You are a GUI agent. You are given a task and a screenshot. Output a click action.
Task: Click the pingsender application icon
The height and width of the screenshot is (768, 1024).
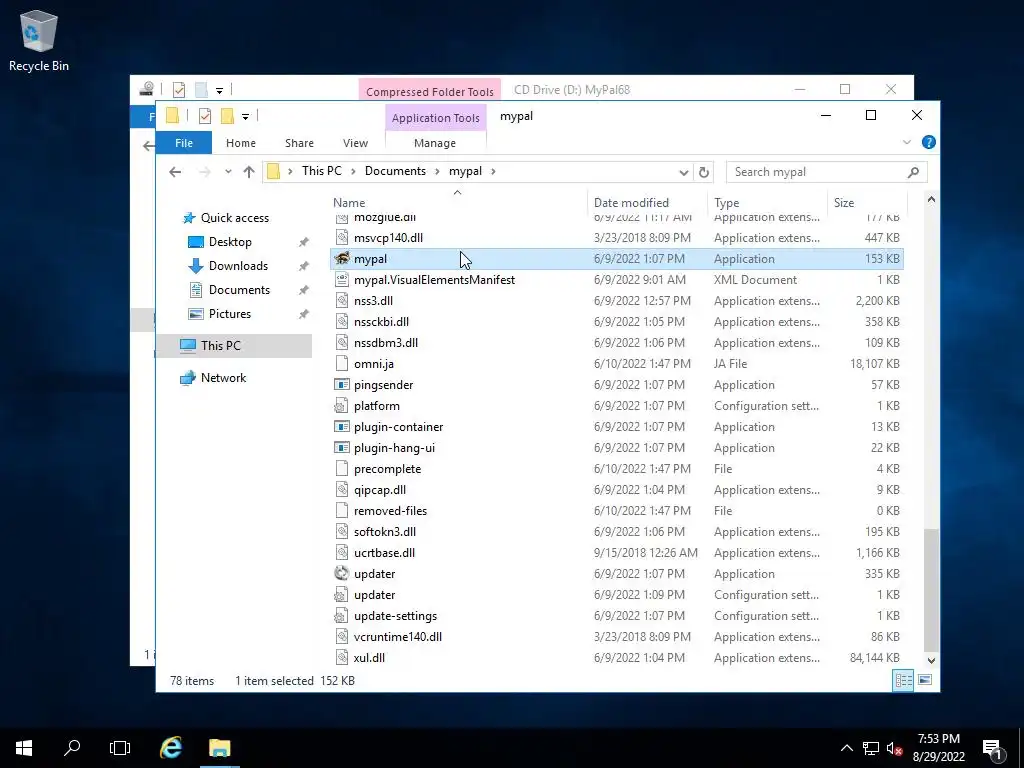click(x=342, y=385)
